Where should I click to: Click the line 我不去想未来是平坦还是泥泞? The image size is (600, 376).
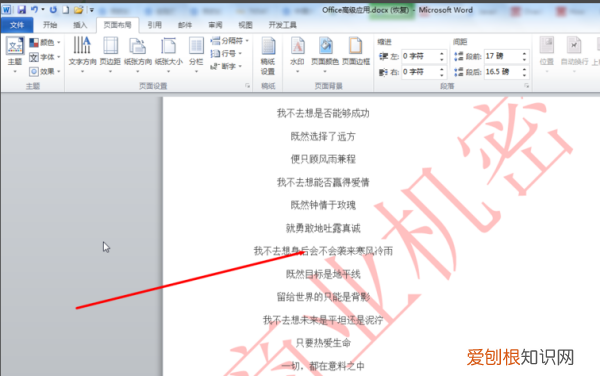click(323, 320)
